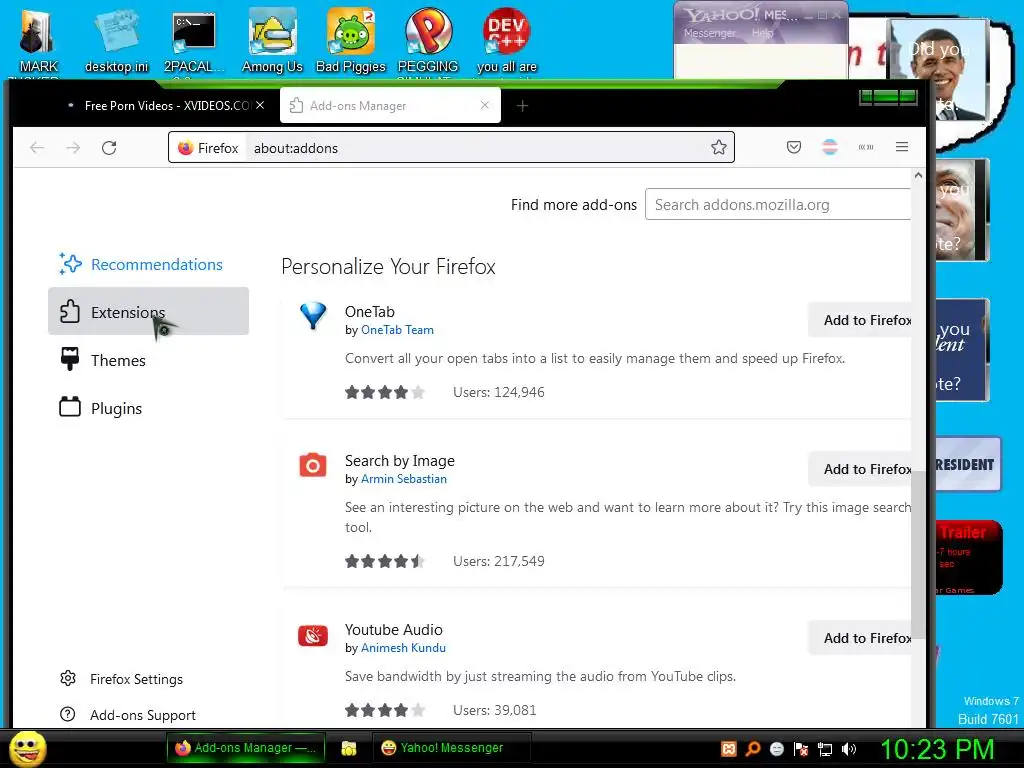Add Youtube Audio to Firefox
This screenshot has width=1024, height=768.
tap(860, 638)
